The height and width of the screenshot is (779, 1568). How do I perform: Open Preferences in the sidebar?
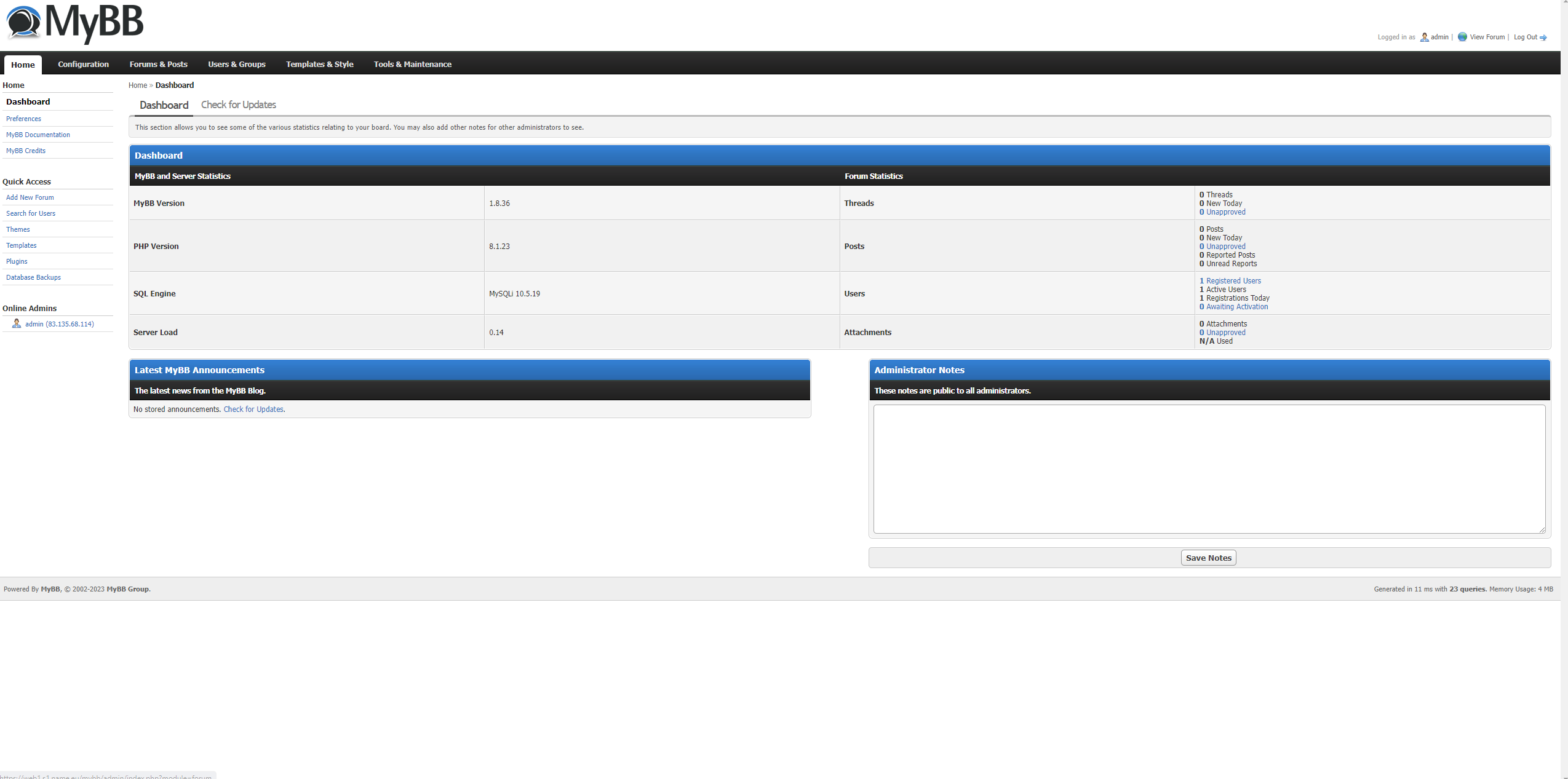point(23,119)
